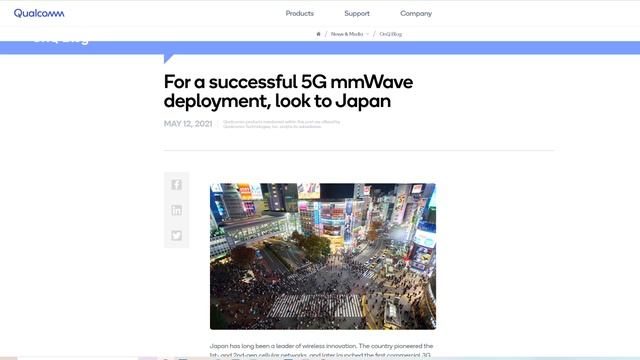
Task: Open the Products menu
Action: 300,13
